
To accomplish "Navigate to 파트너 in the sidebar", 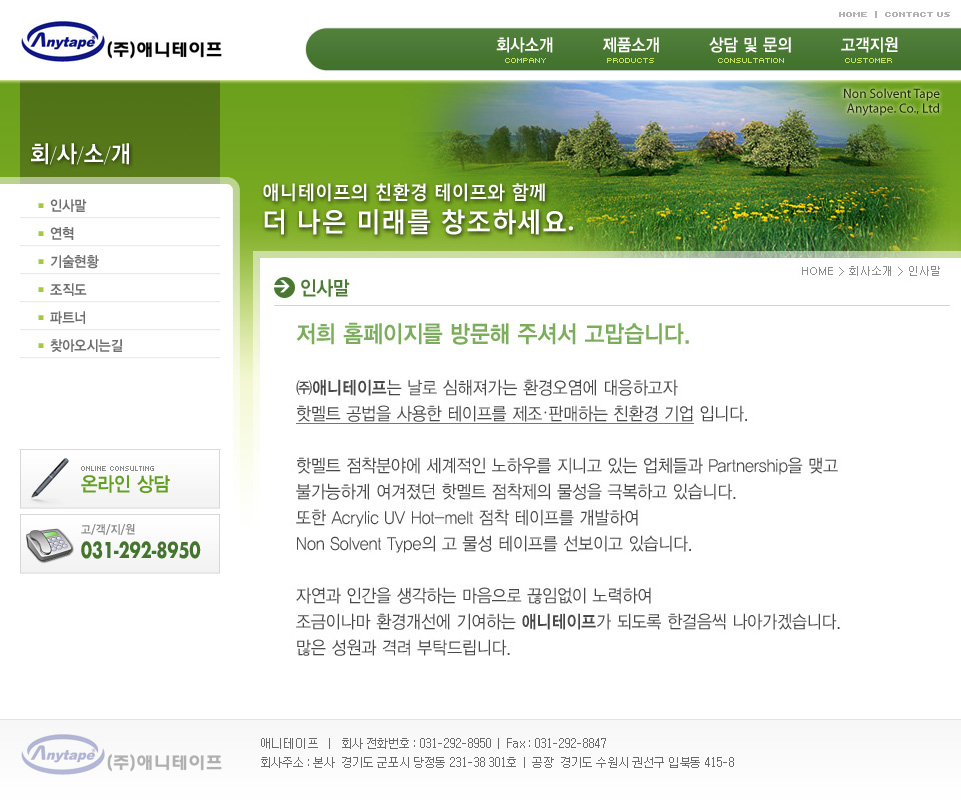I will 68,318.
